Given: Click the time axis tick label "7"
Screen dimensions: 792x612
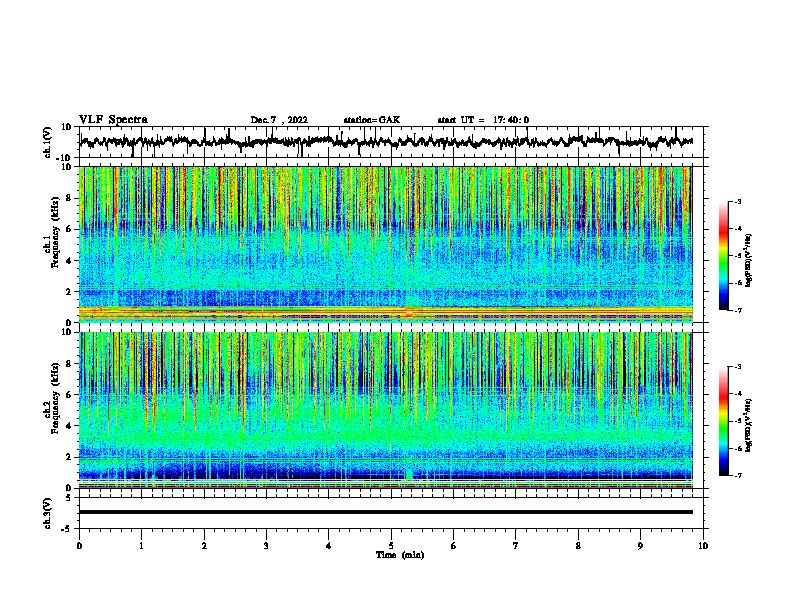Looking at the screenshot, I should [516, 546].
